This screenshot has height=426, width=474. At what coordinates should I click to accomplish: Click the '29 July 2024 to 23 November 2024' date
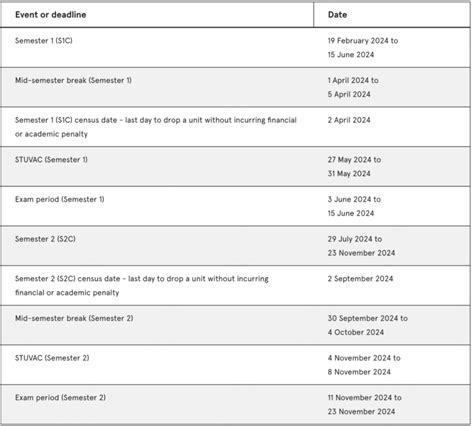point(361,246)
